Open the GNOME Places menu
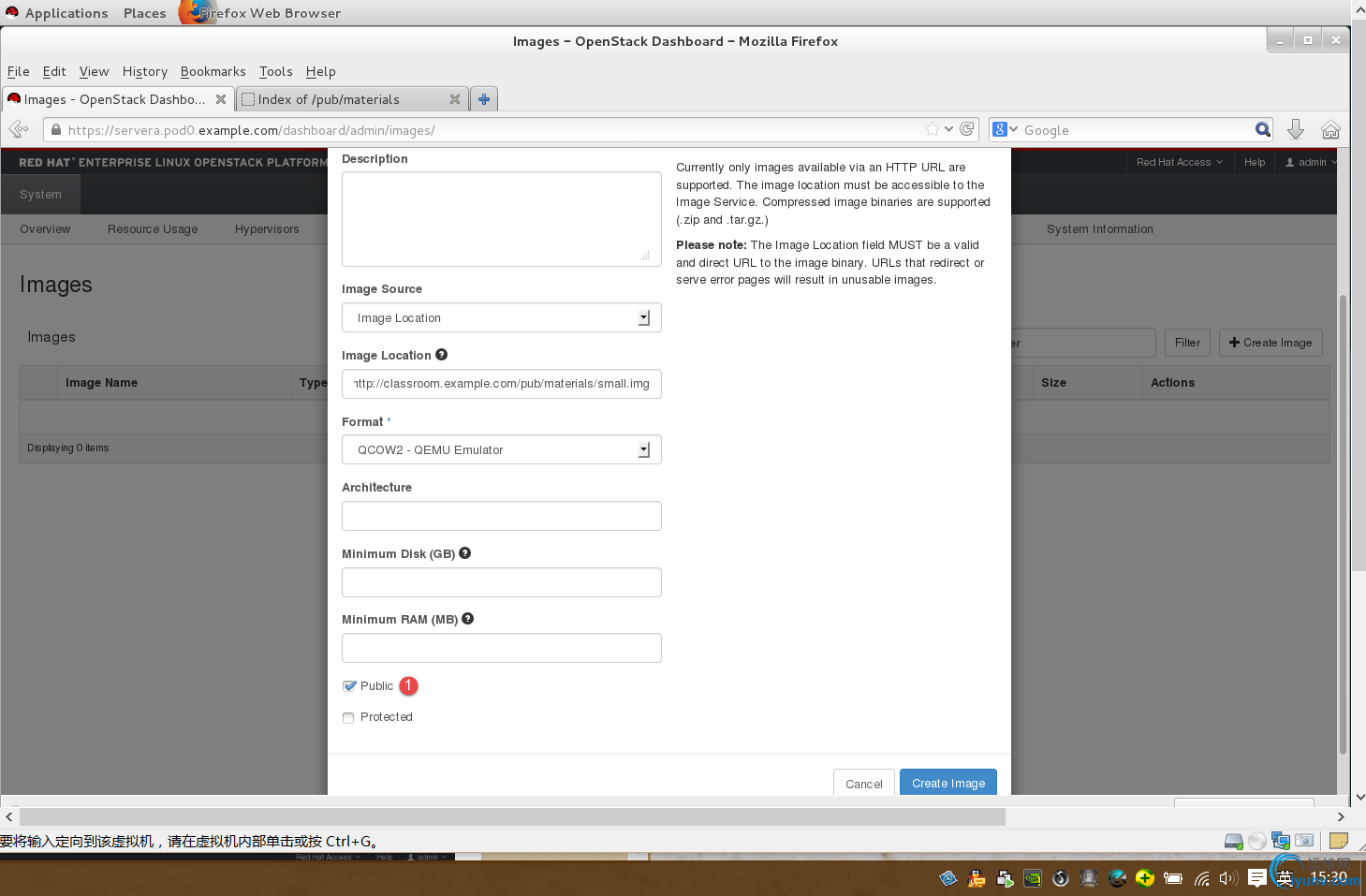Image resolution: width=1366 pixels, height=896 pixels. pos(145,13)
